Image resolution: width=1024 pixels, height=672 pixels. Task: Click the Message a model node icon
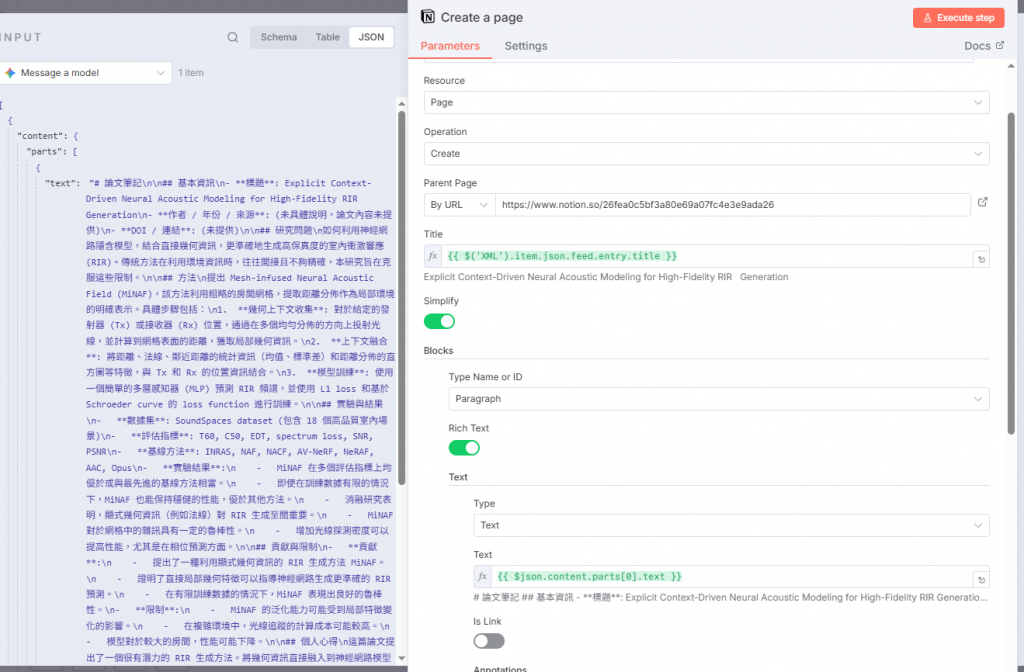pyautogui.click(x=10, y=73)
